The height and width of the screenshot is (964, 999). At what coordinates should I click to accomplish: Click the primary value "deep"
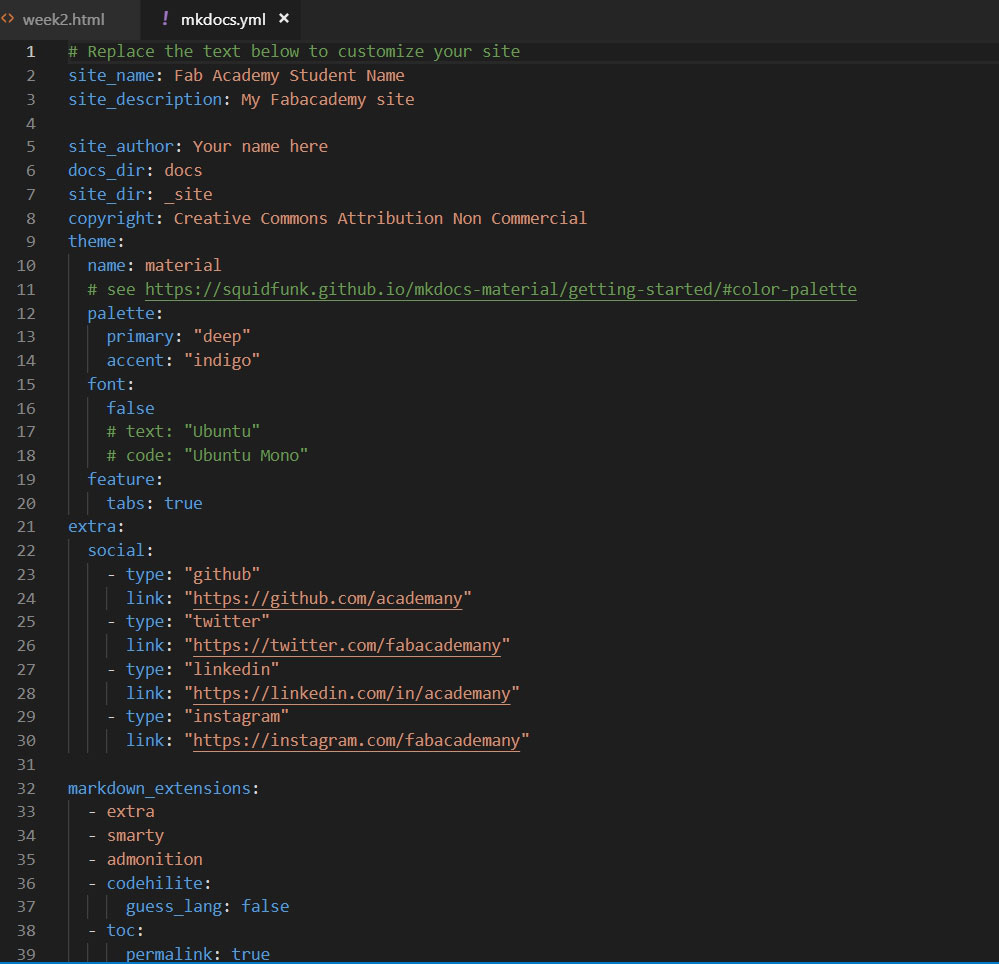coord(222,336)
